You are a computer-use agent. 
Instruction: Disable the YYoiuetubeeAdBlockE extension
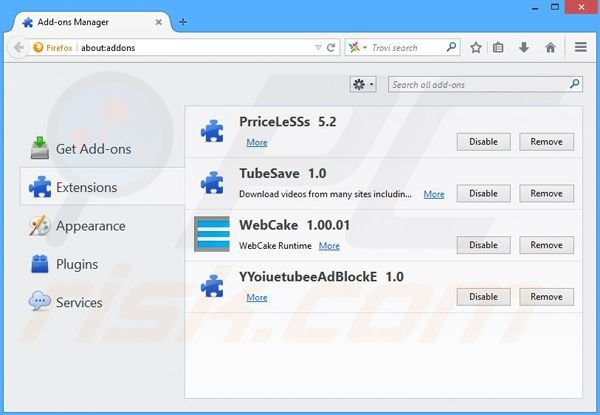tap(483, 296)
